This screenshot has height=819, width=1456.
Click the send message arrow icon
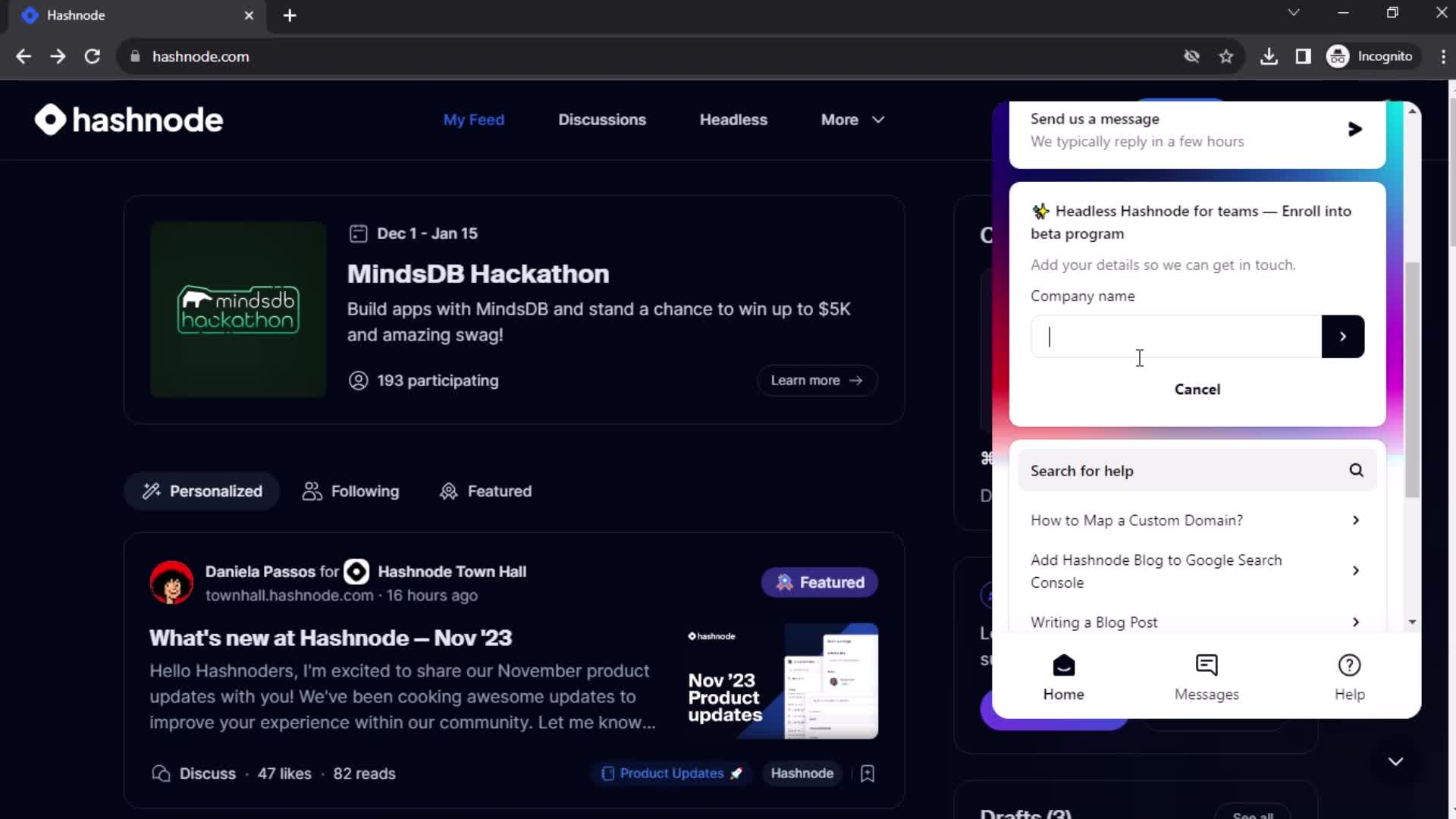pos(1355,129)
